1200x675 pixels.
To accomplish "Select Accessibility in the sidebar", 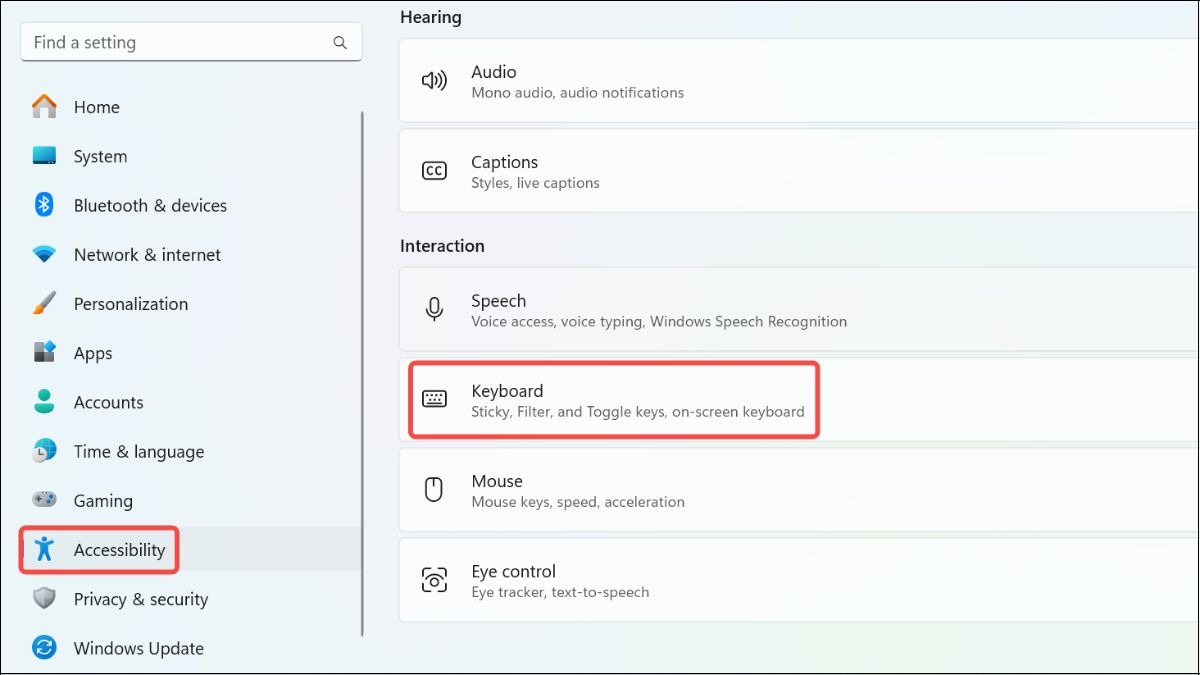I will (x=191, y=549).
